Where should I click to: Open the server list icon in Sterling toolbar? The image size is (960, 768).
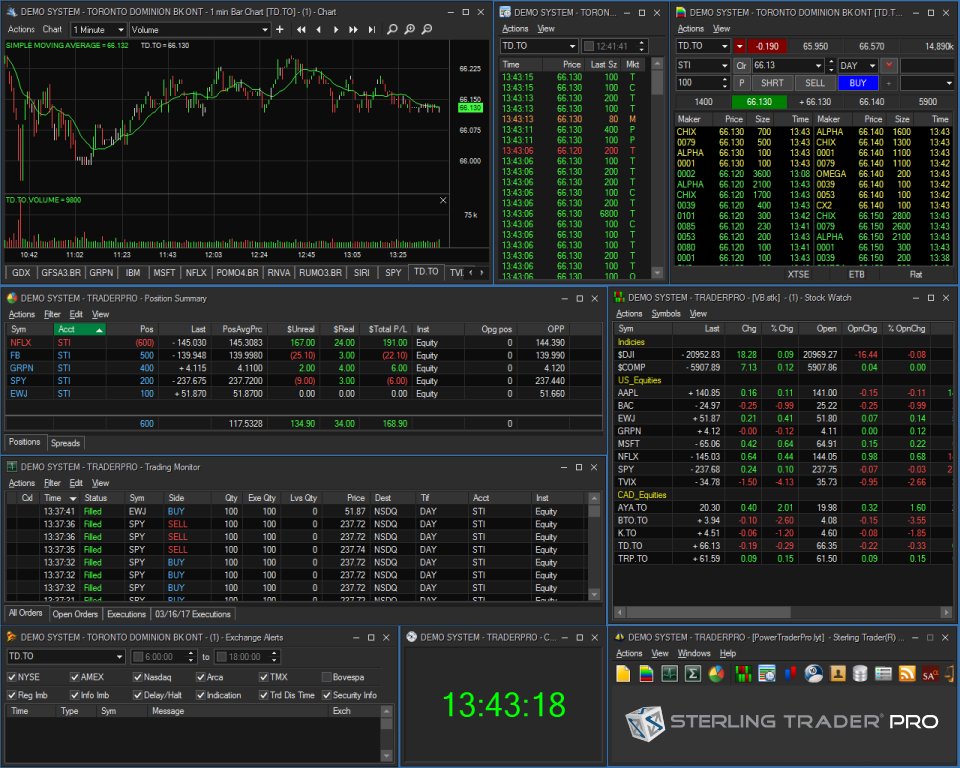[x=883, y=674]
